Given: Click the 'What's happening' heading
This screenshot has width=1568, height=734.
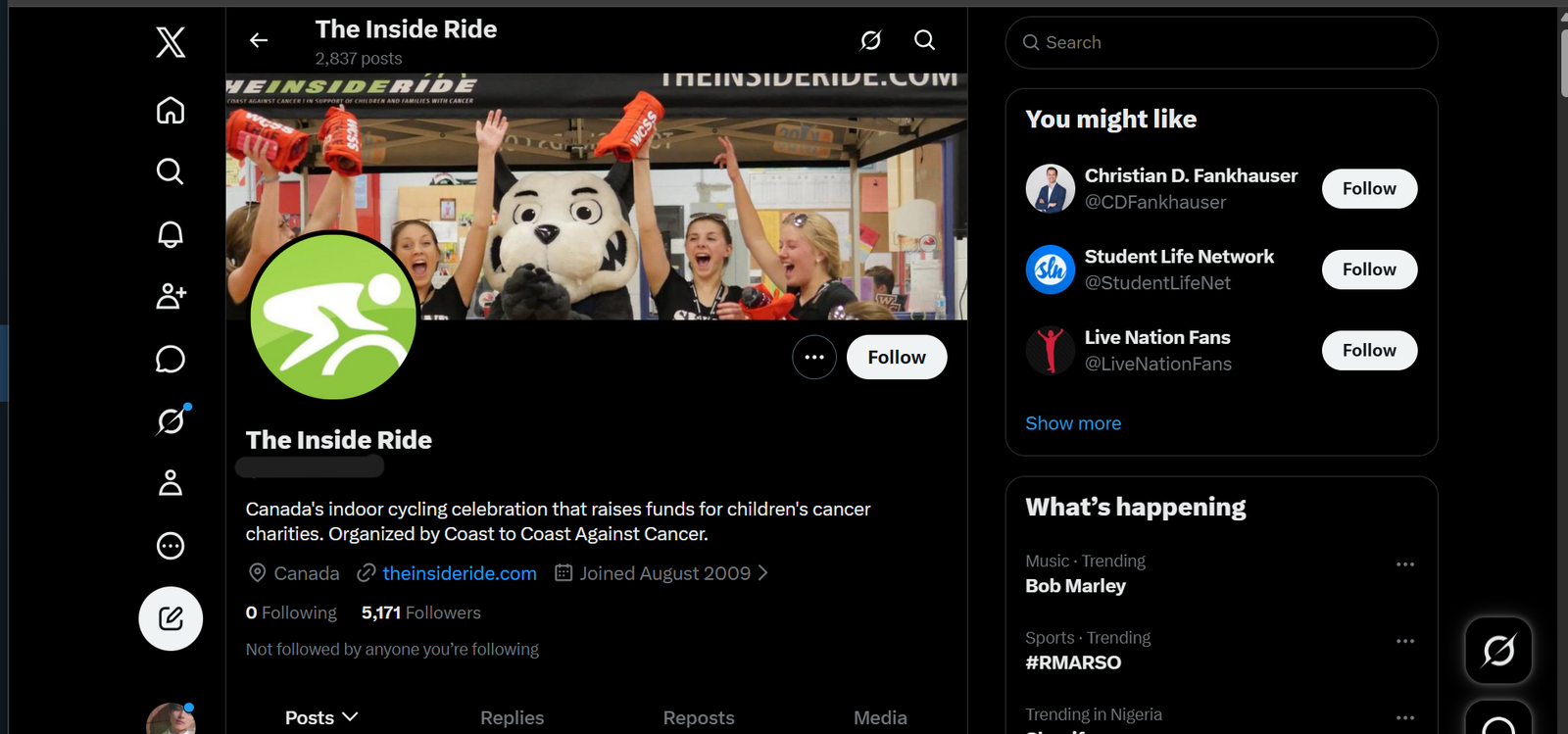Looking at the screenshot, I should tap(1136, 507).
